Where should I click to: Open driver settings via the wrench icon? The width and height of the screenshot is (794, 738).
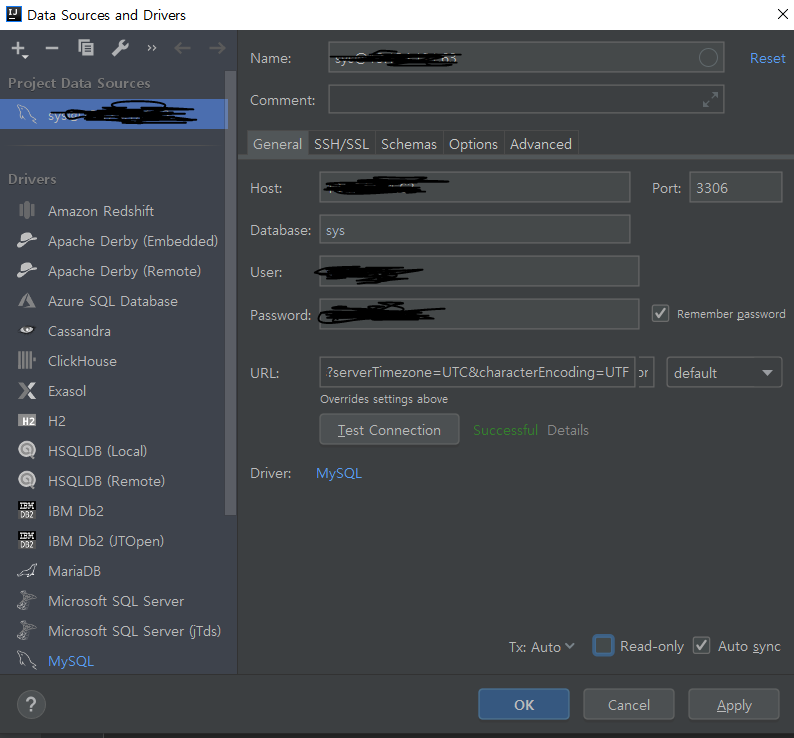tap(120, 48)
